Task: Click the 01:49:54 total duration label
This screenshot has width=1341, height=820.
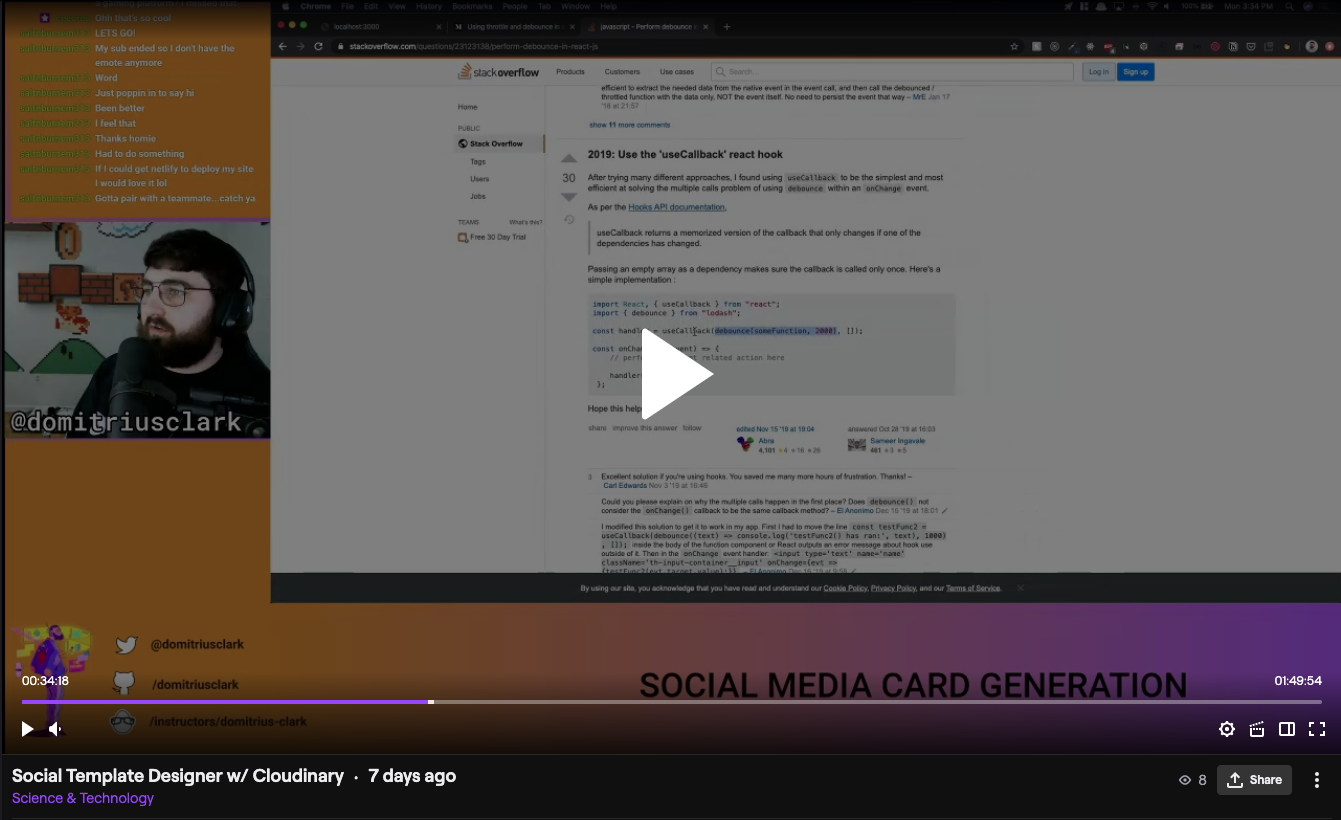Action: point(1298,681)
